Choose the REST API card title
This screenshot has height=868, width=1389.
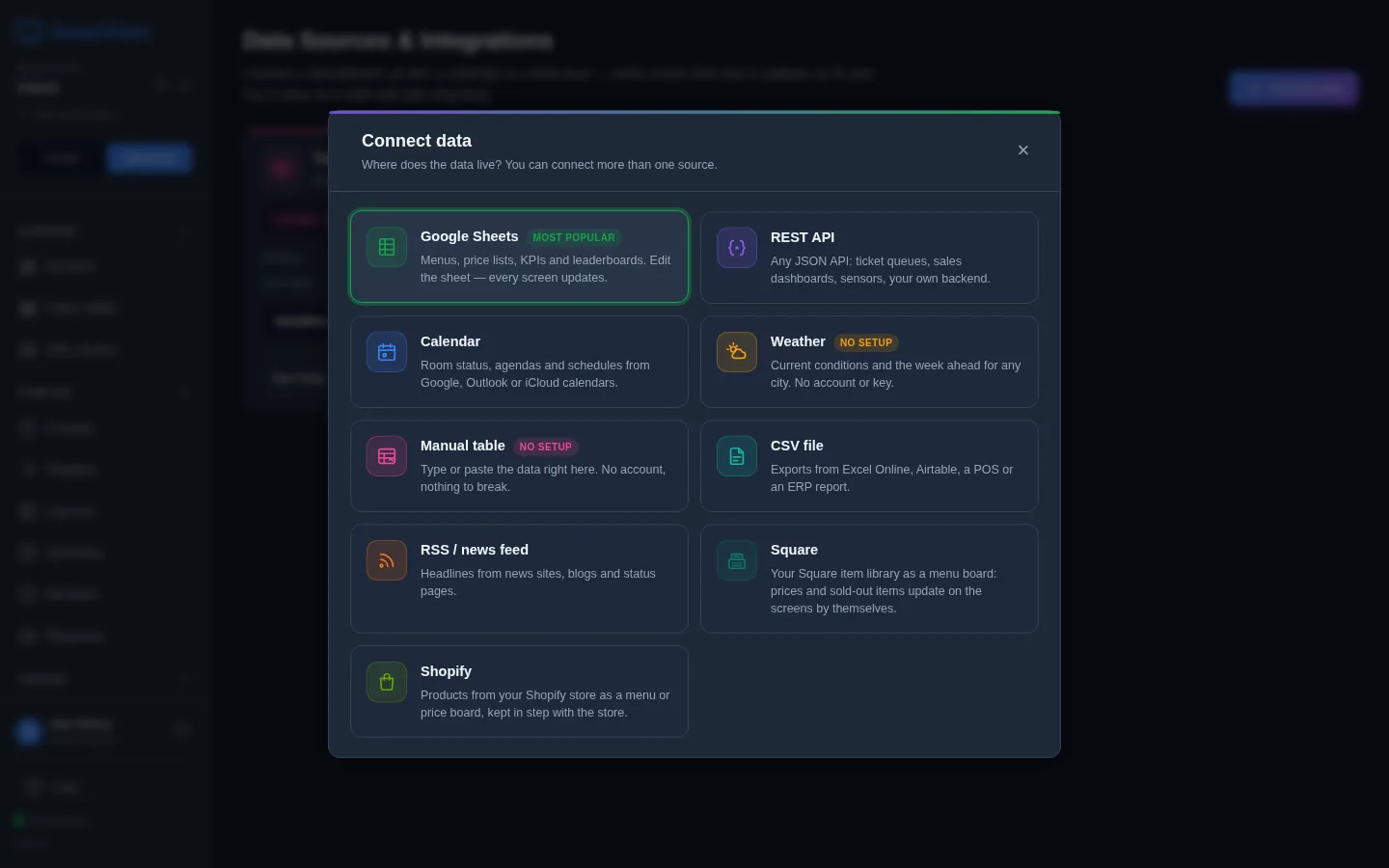[803, 237]
